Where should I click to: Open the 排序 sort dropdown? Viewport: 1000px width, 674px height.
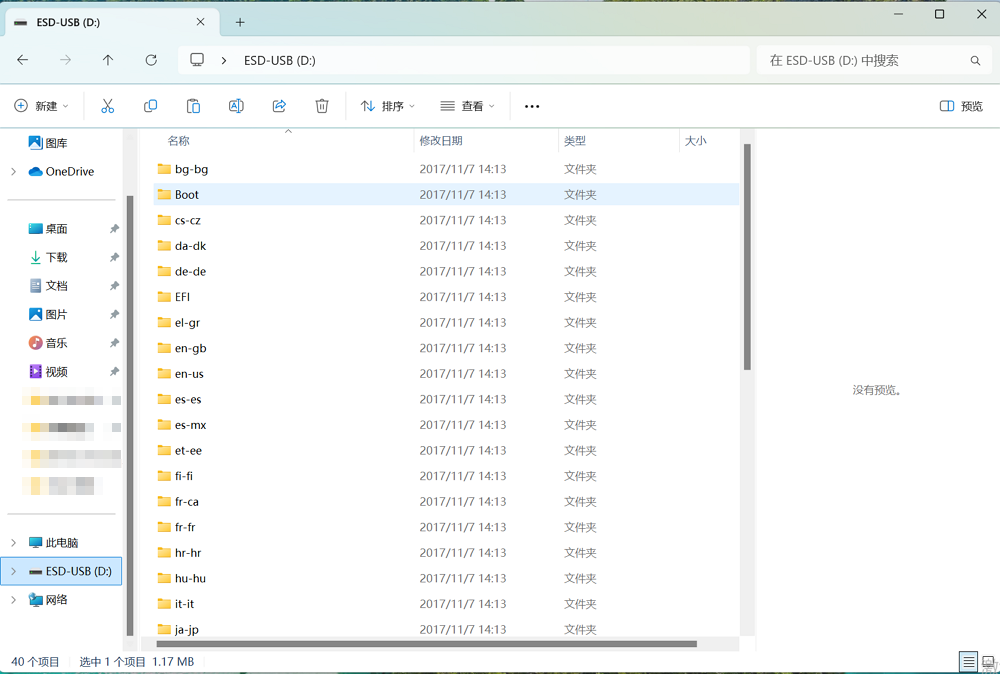(387, 106)
